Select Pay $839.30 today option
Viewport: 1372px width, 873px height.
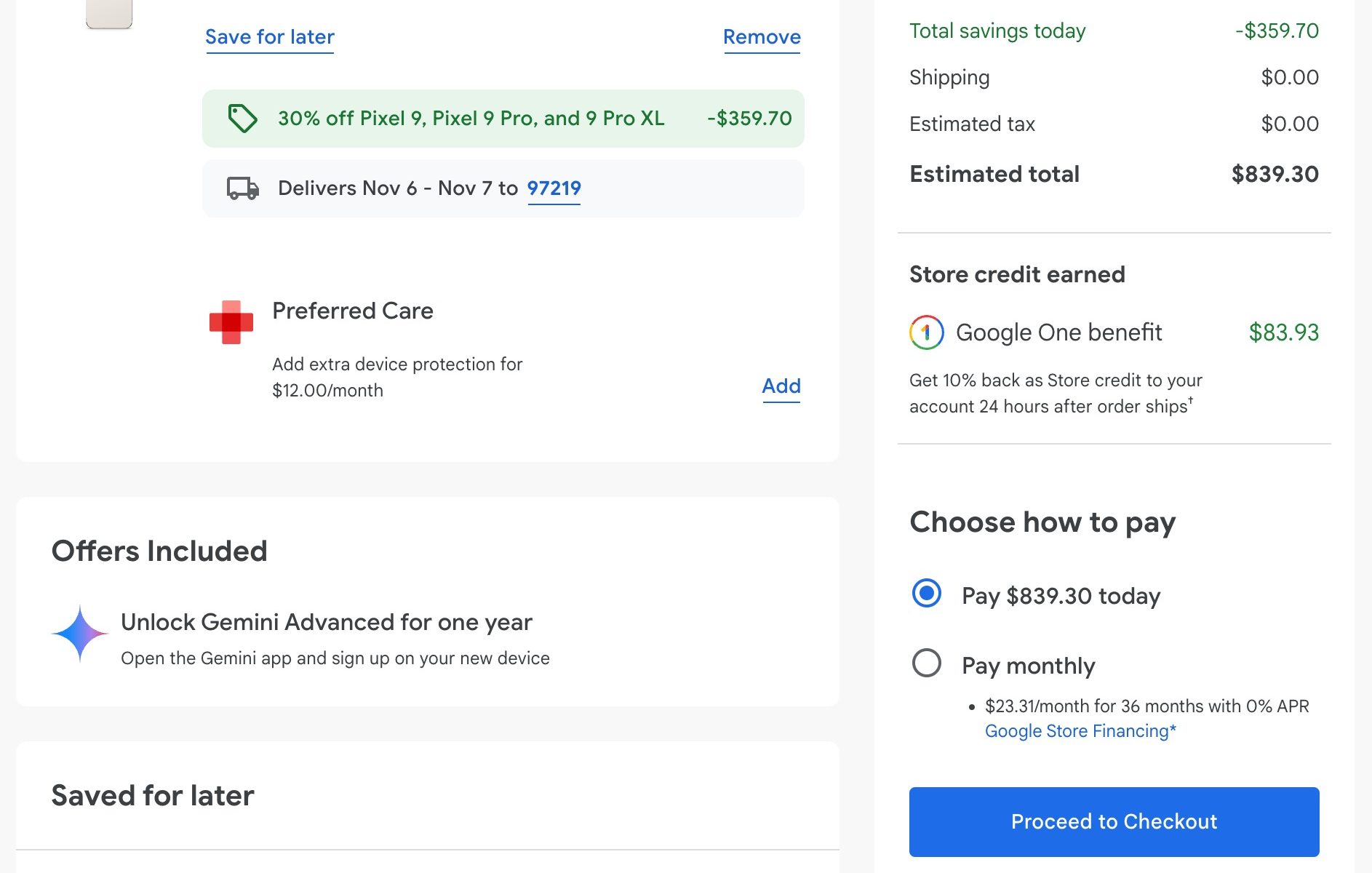click(x=927, y=593)
